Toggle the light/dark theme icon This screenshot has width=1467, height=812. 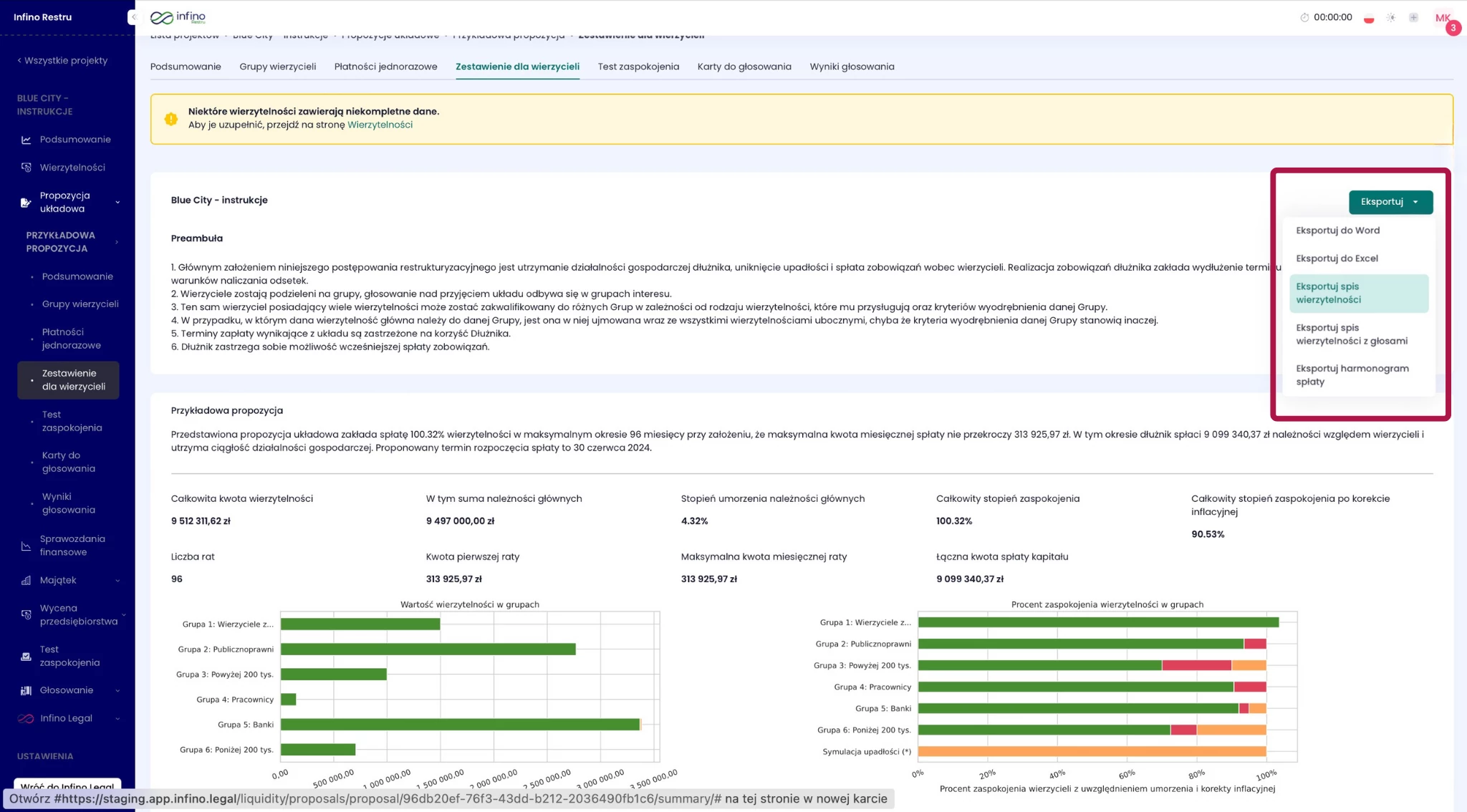click(1391, 18)
